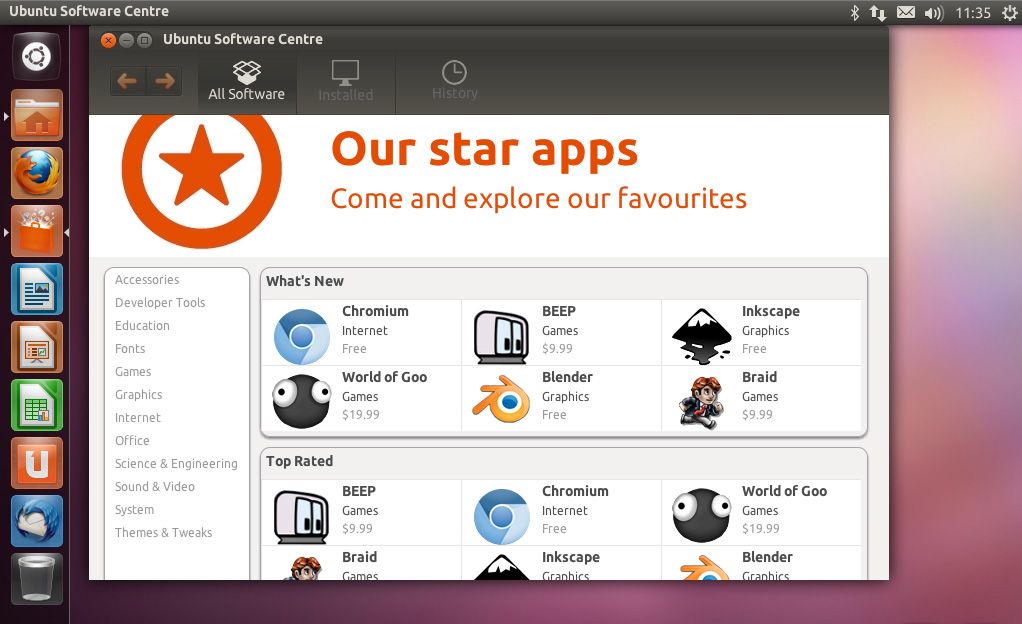This screenshot has width=1022, height=624.
Task: Click the Ubuntu Software Centre launcher icon
Action: pyautogui.click(x=36, y=231)
